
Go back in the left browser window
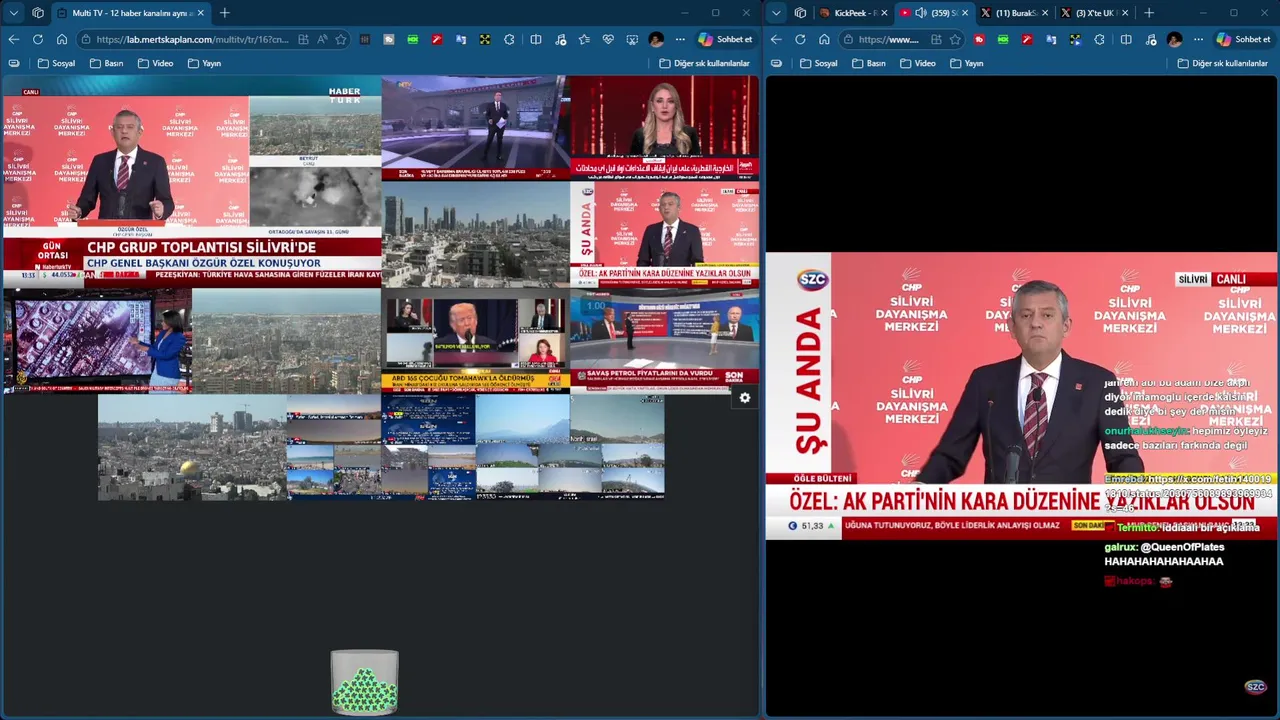coord(14,39)
